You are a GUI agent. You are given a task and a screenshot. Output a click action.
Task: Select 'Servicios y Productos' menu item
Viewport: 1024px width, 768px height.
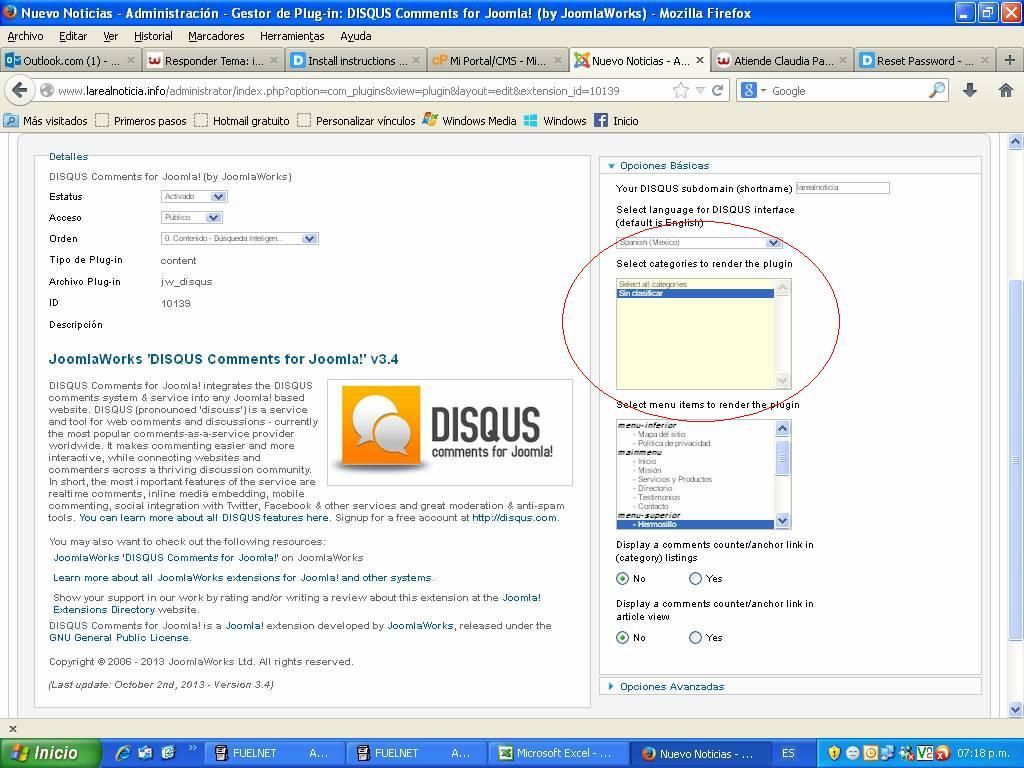pyautogui.click(x=675, y=479)
